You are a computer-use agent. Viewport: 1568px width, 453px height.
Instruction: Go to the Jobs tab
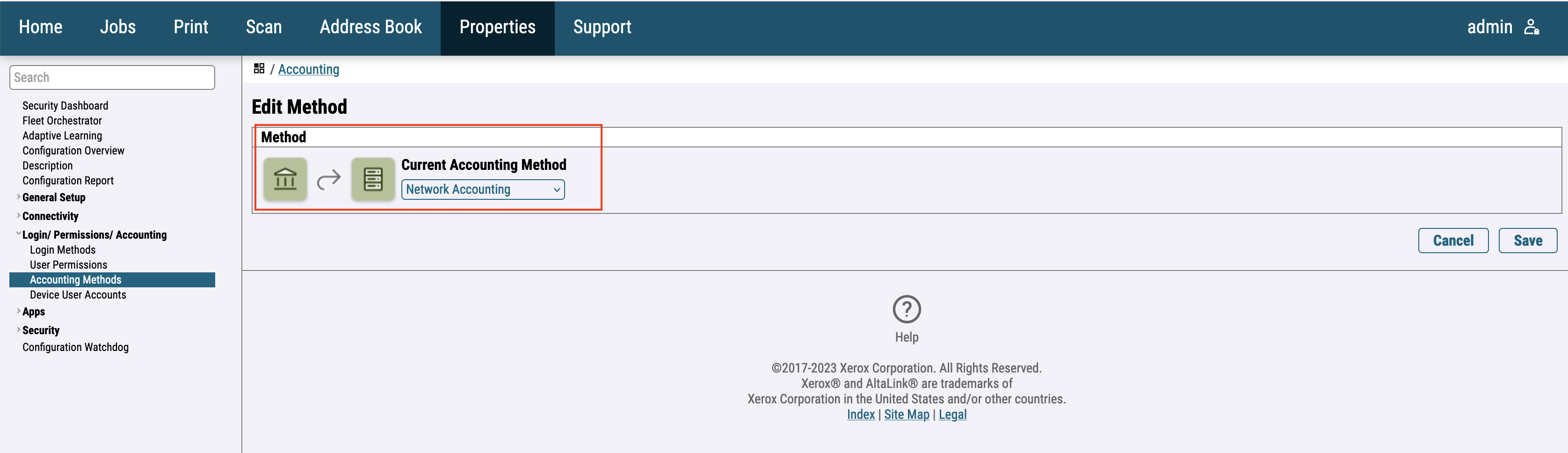click(118, 27)
